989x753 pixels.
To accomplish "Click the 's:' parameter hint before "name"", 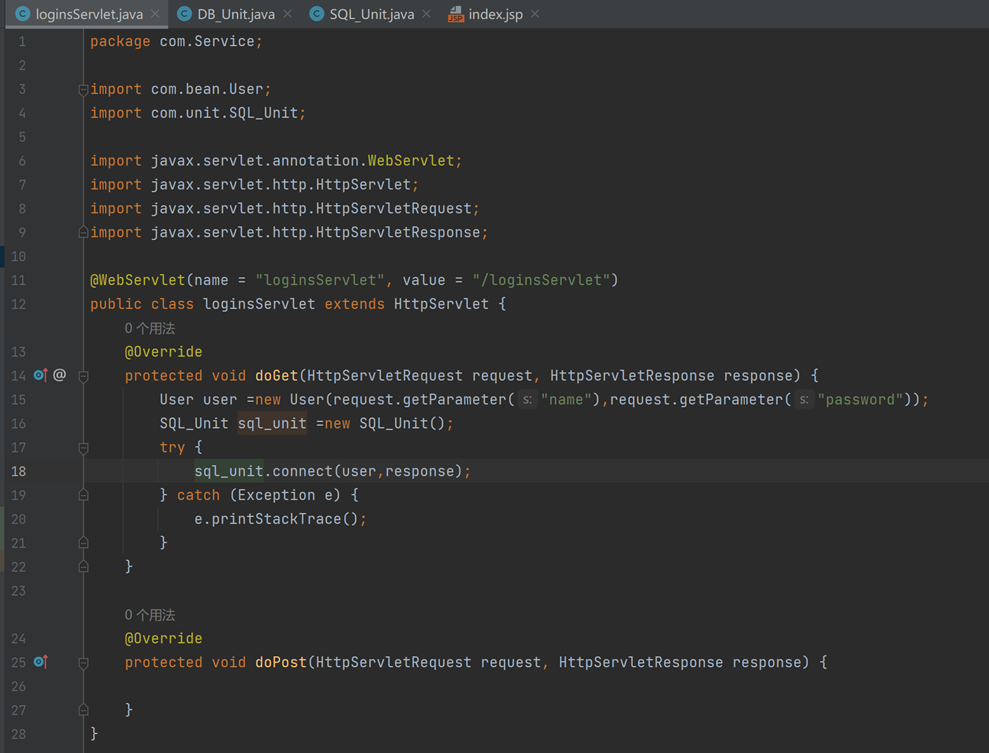I will [527, 400].
